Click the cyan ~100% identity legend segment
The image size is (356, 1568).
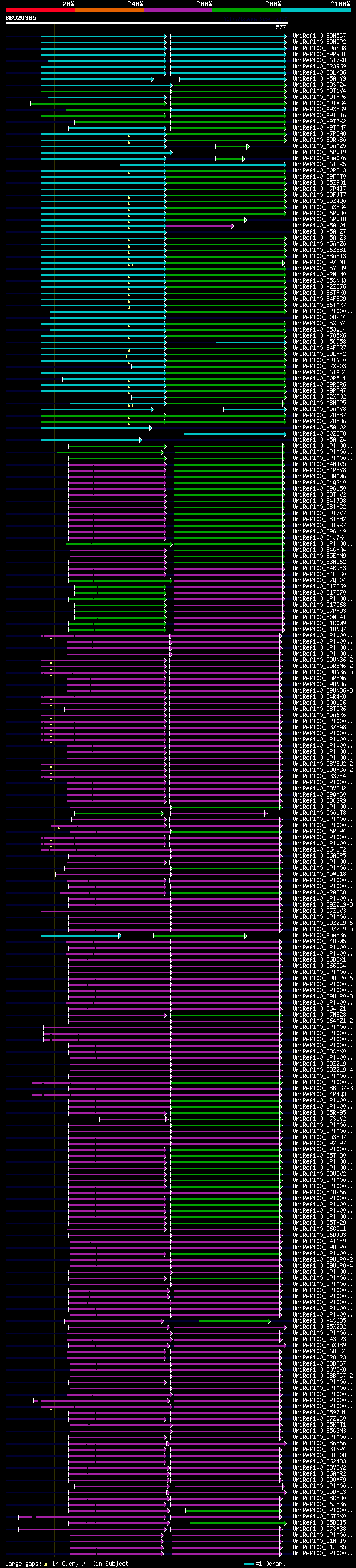[x=316, y=10]
